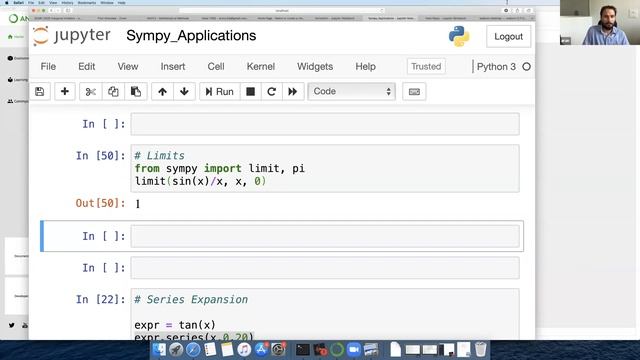Click the Trusted notebook indicator
Image resolution: width=640 pixels, height=360 pixels.
426,67
